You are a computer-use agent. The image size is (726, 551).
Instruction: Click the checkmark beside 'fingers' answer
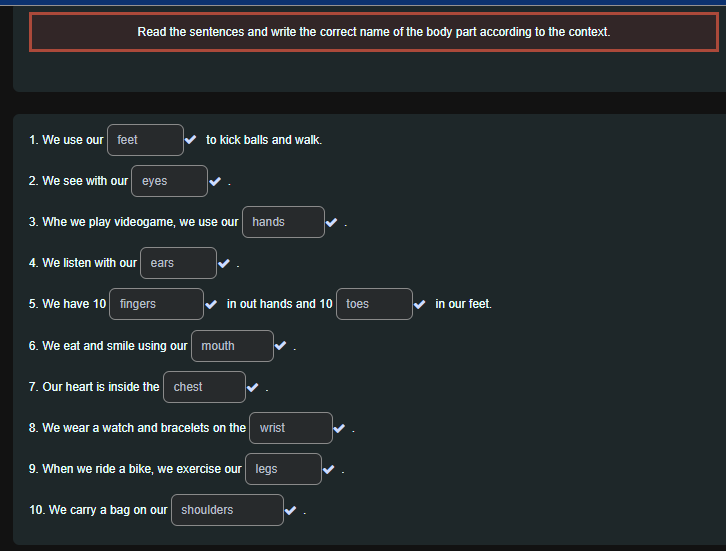(x=211, y=304)
